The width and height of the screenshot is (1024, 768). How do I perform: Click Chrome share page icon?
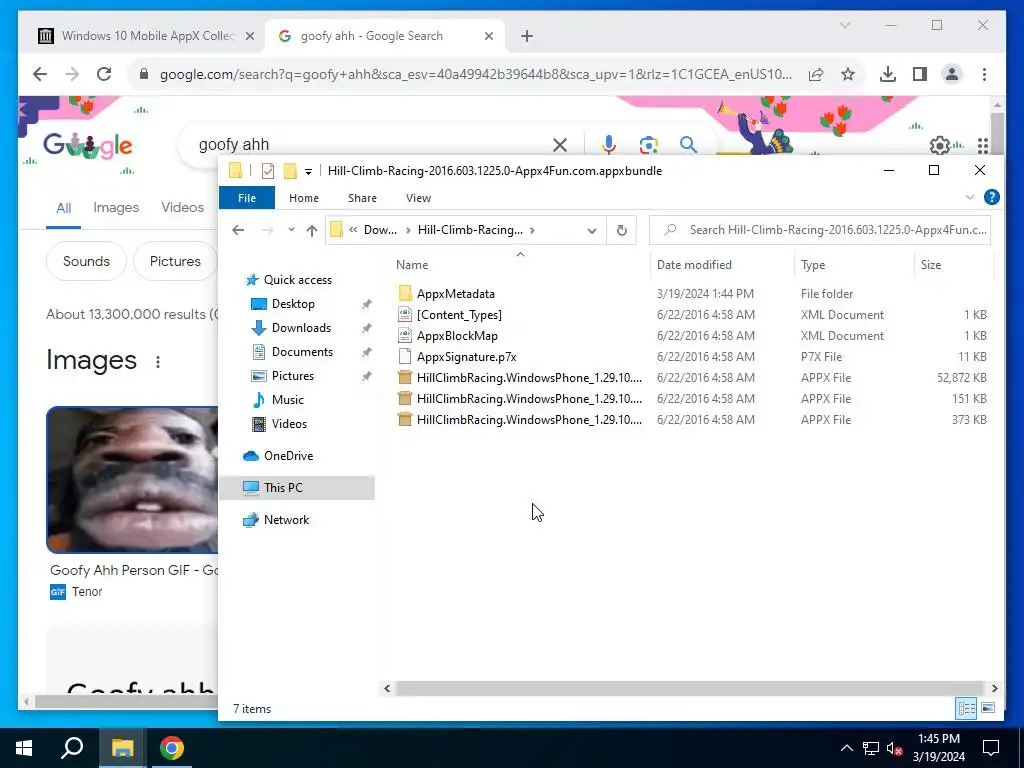pyautogui.click(x=816, y=74)
